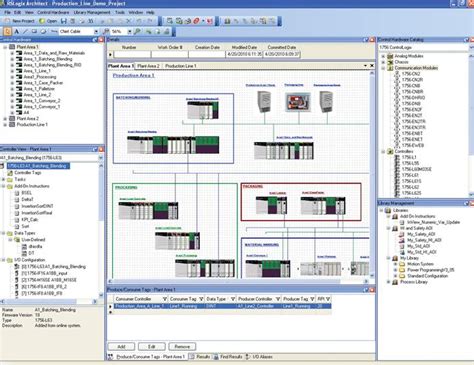
Task: Click the Production Area 1 link
Action: point(134,76)
